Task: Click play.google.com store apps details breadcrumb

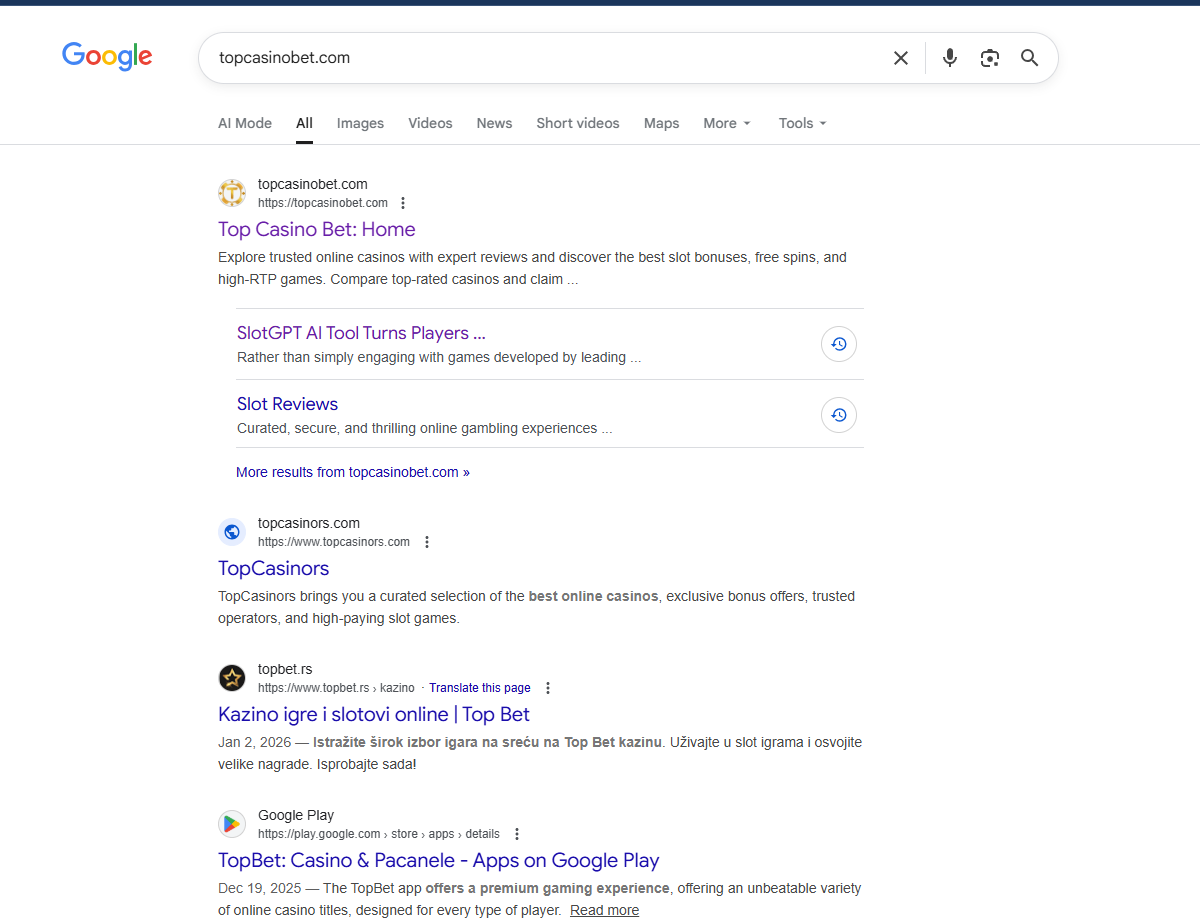Action: coord(379,834)
